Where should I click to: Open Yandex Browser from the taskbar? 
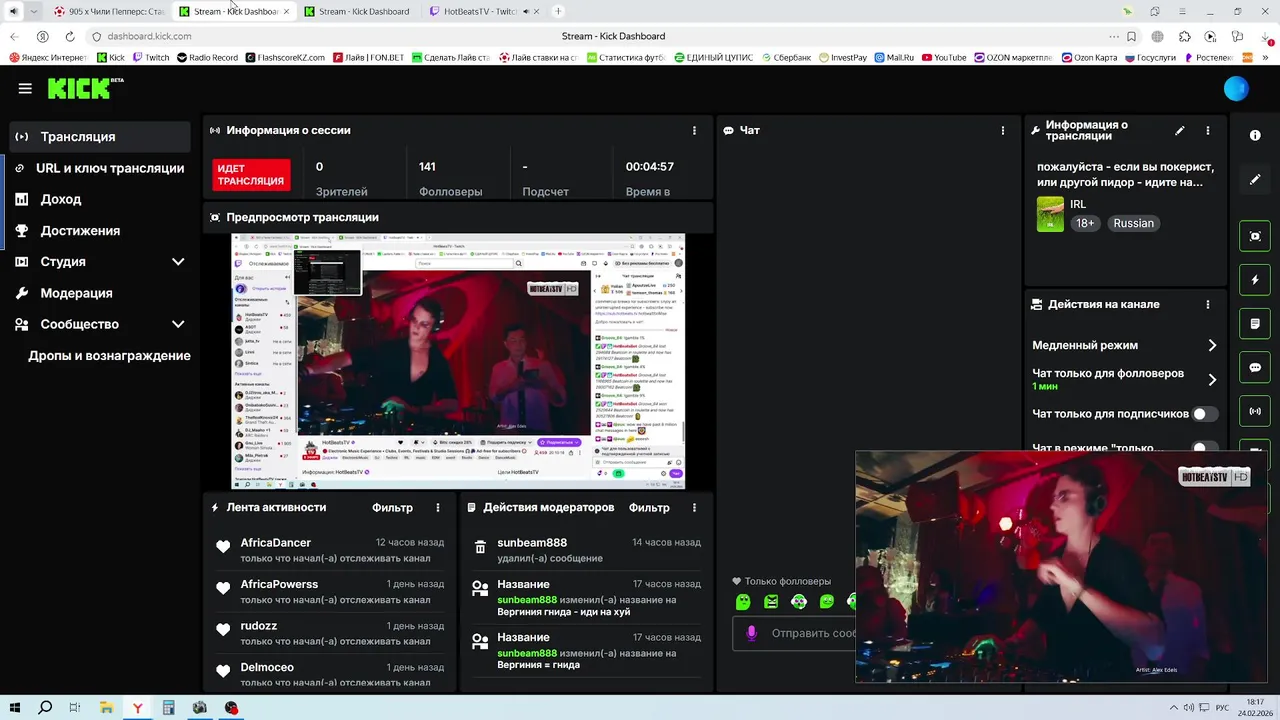[137, 708]
